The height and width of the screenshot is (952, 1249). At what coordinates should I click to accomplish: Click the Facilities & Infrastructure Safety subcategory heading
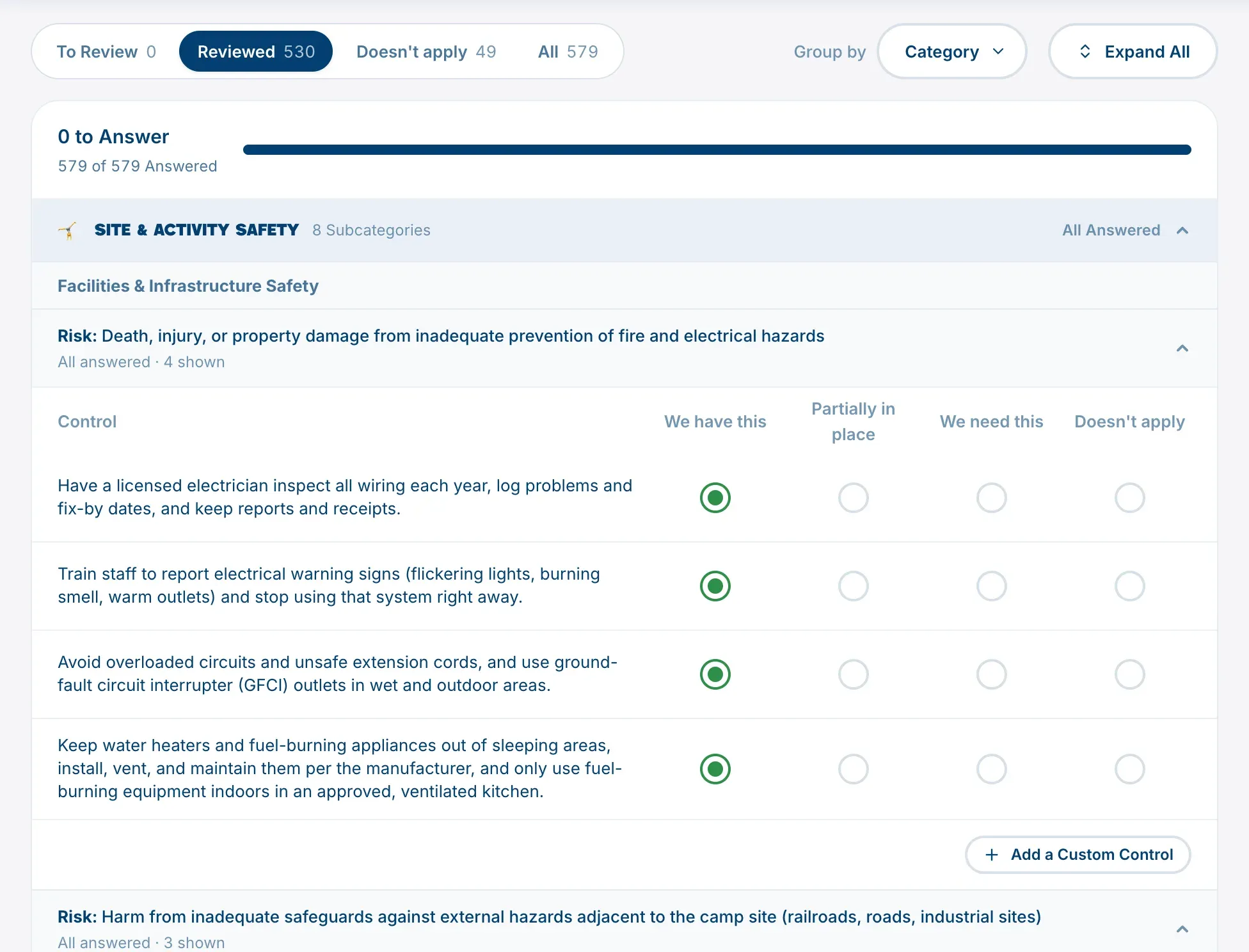(x=188, y=286)
